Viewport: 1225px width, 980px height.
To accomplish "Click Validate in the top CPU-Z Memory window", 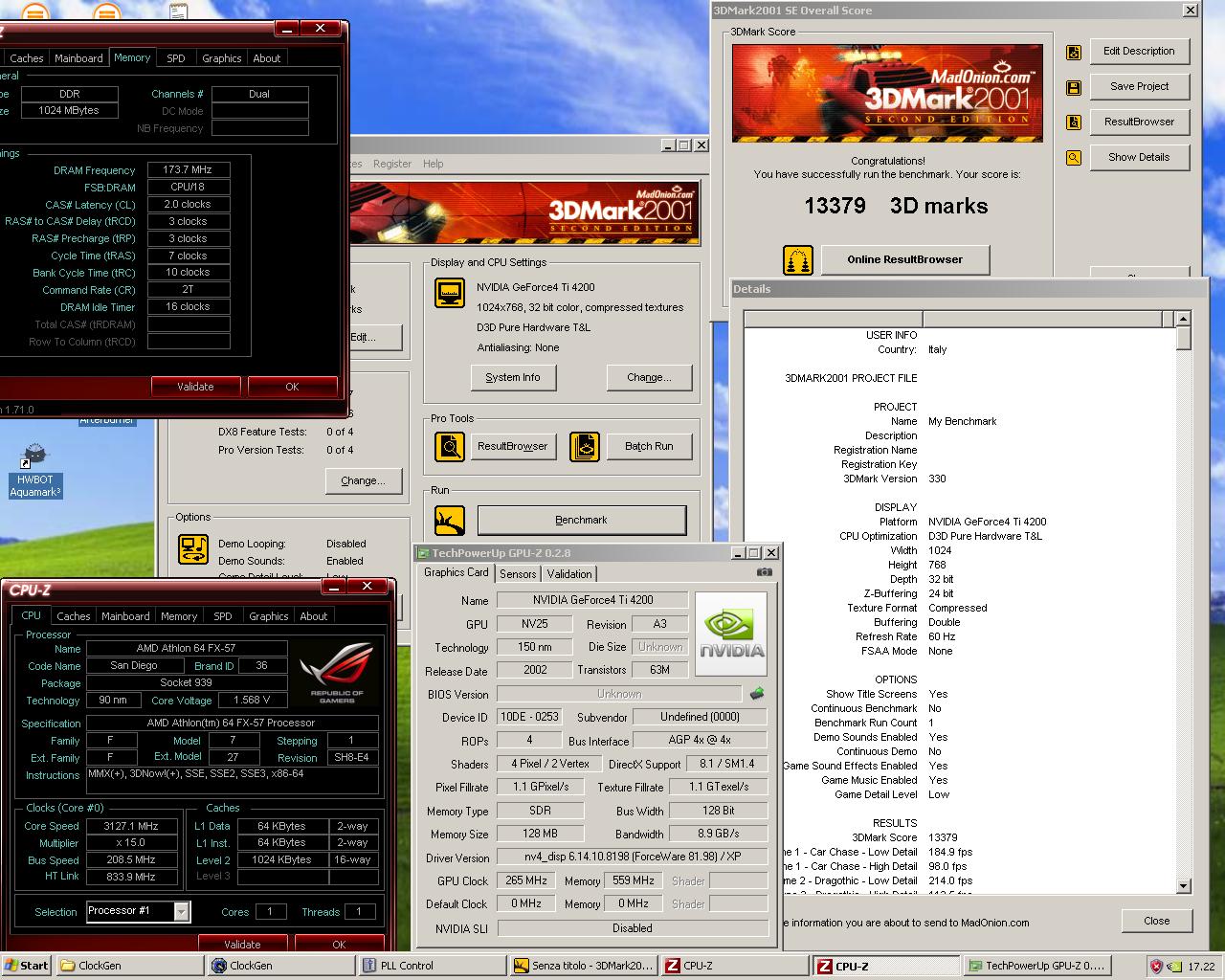I will click(195, 387).
